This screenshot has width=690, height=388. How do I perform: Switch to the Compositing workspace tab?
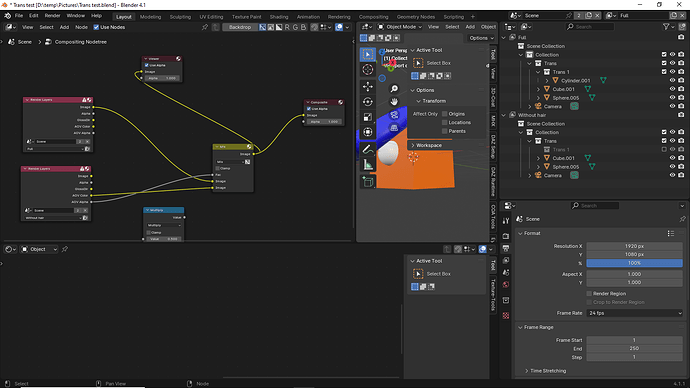(x=373, y=17)
